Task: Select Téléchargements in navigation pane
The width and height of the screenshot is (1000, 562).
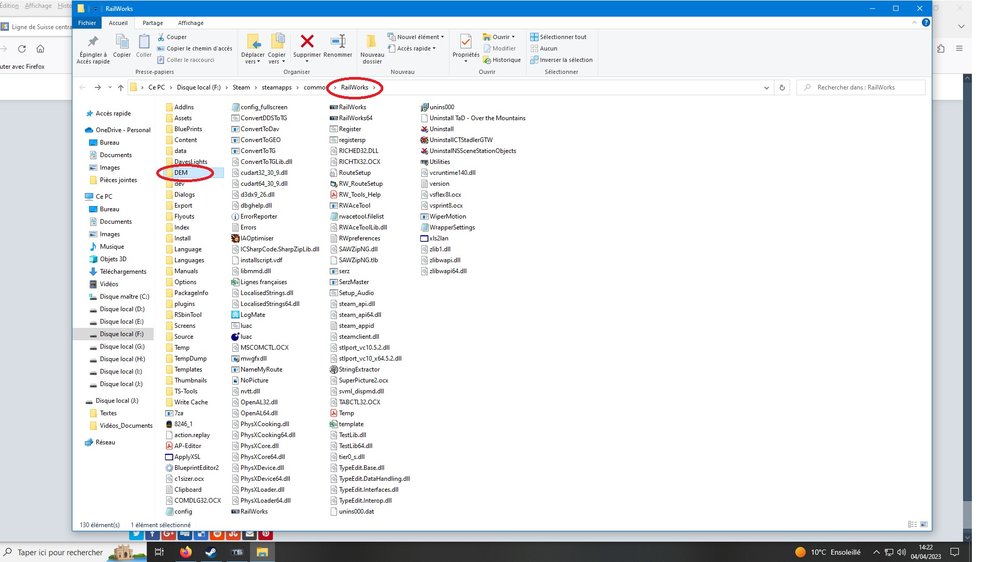Action: click(x=122, y=272)
